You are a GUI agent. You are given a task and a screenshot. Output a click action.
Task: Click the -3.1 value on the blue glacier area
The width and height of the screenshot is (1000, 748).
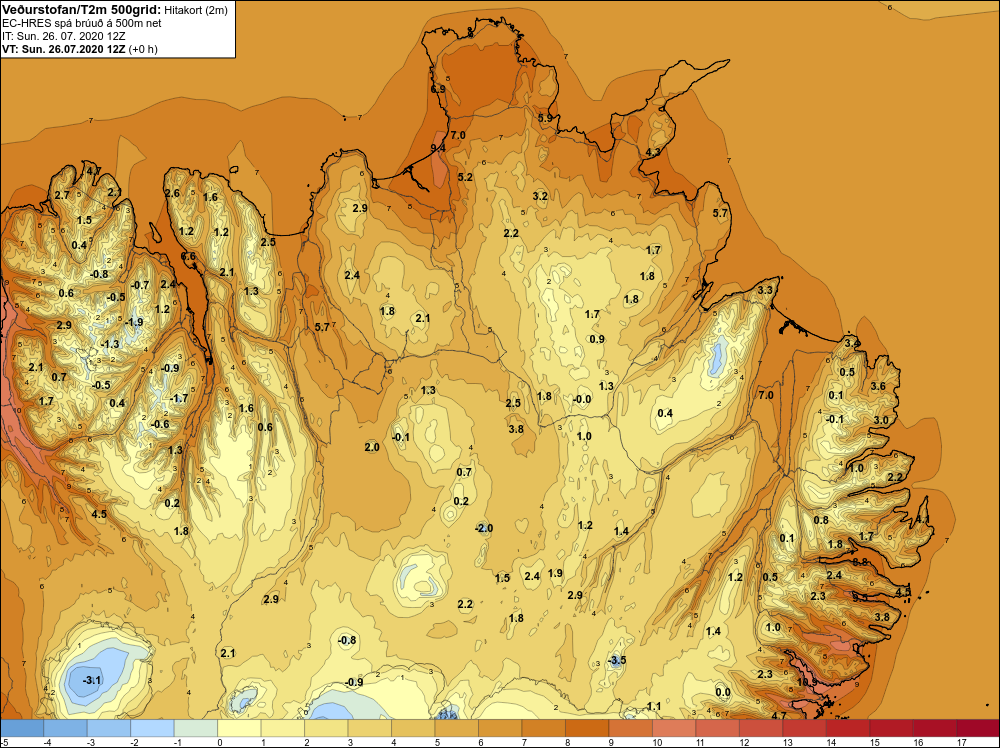92,680
